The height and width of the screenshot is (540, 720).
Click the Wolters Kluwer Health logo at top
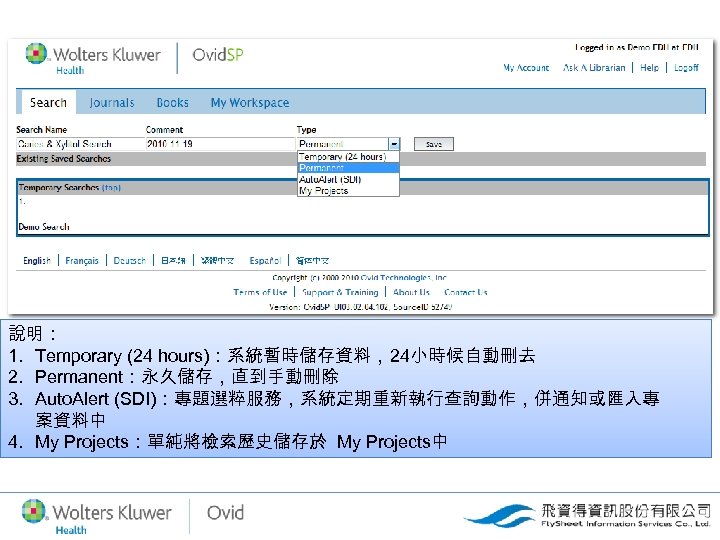[x=93, y=59]
